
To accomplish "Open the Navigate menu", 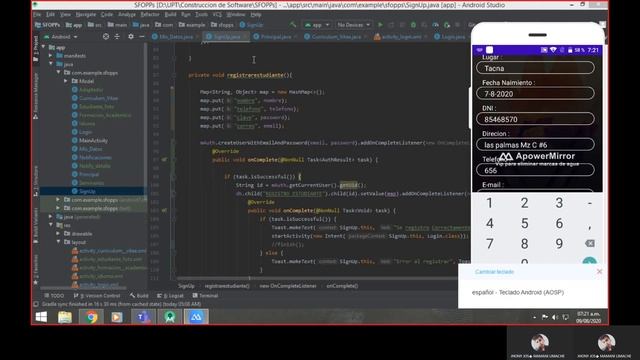I will (86, 14).
